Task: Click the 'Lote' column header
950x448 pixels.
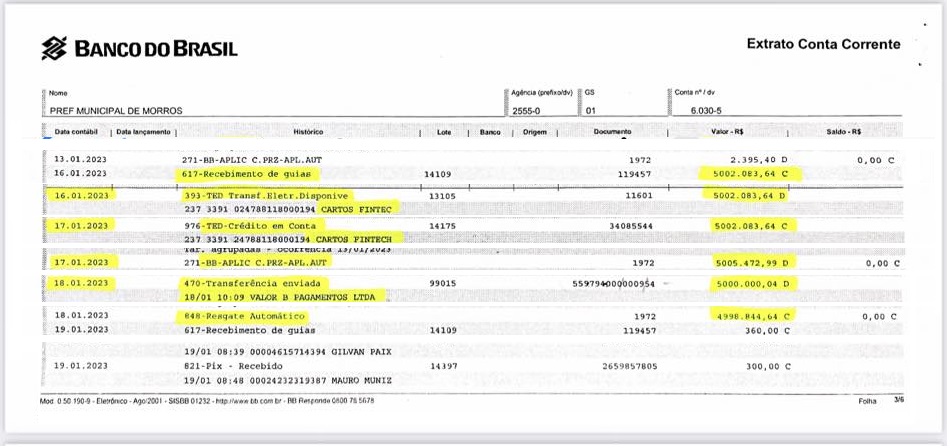Action: click(x=444, y=132)
